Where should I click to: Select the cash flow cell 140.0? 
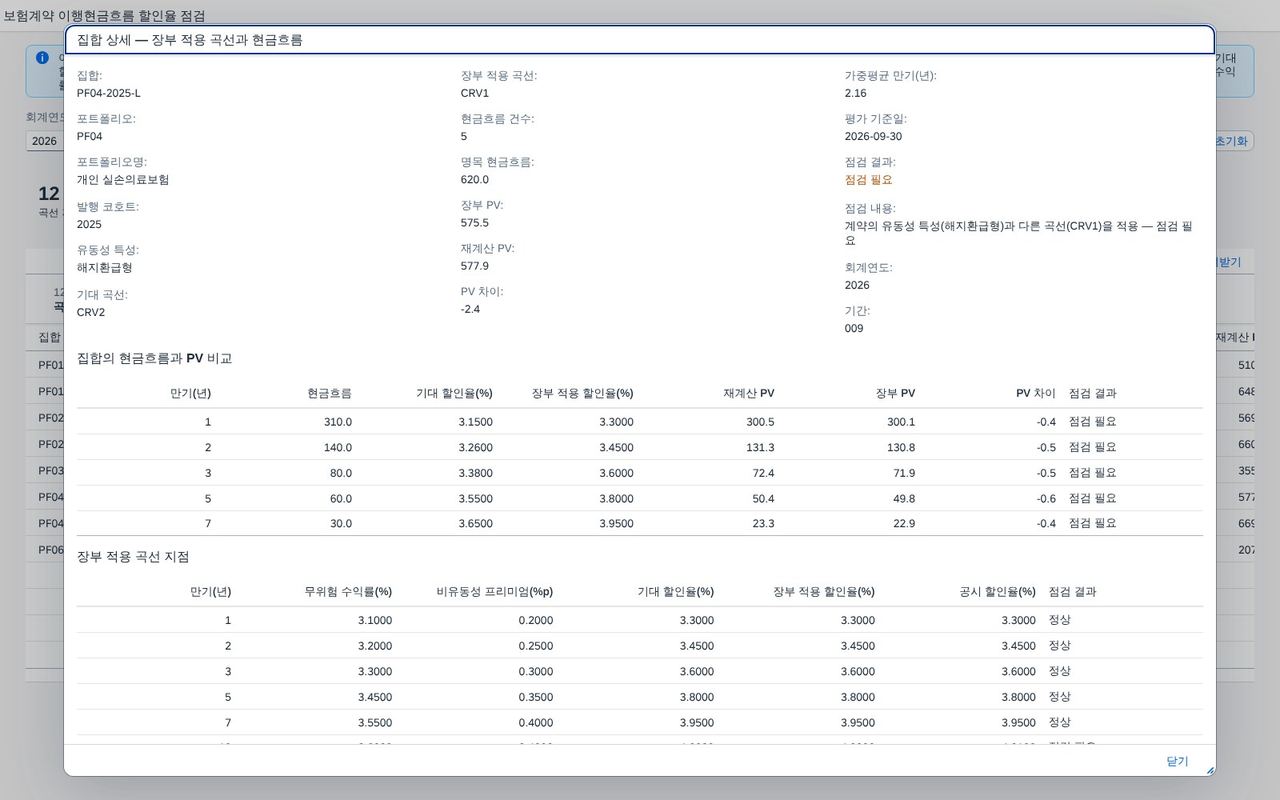coord(338,447)
